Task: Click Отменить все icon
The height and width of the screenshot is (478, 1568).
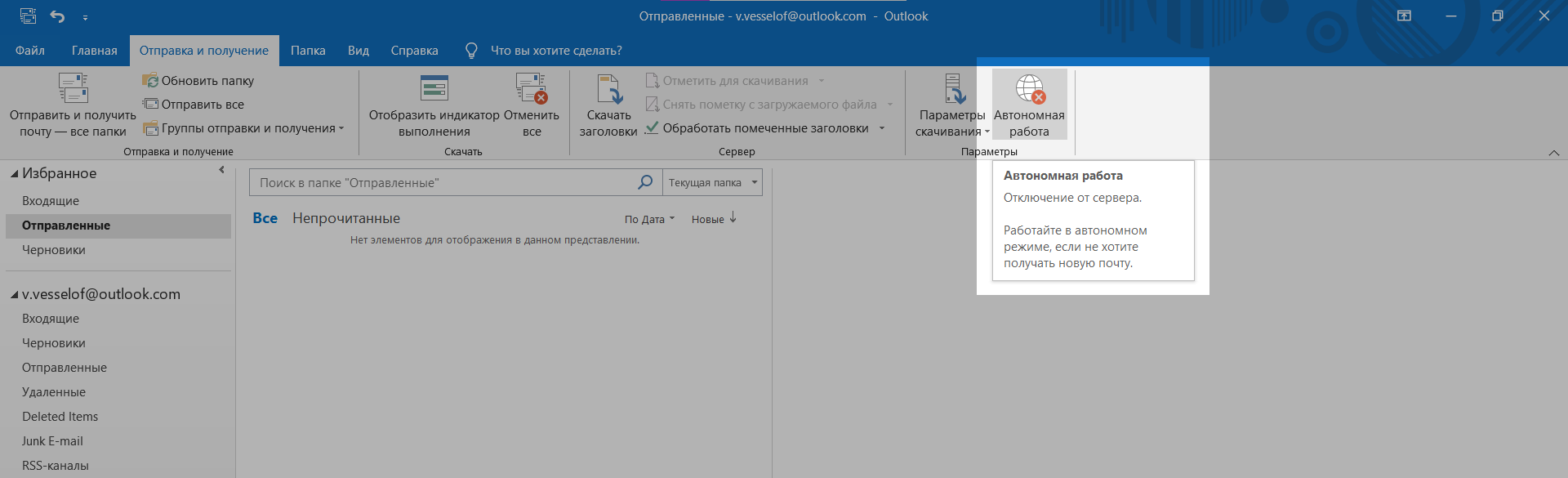Action: coord(531,88)
